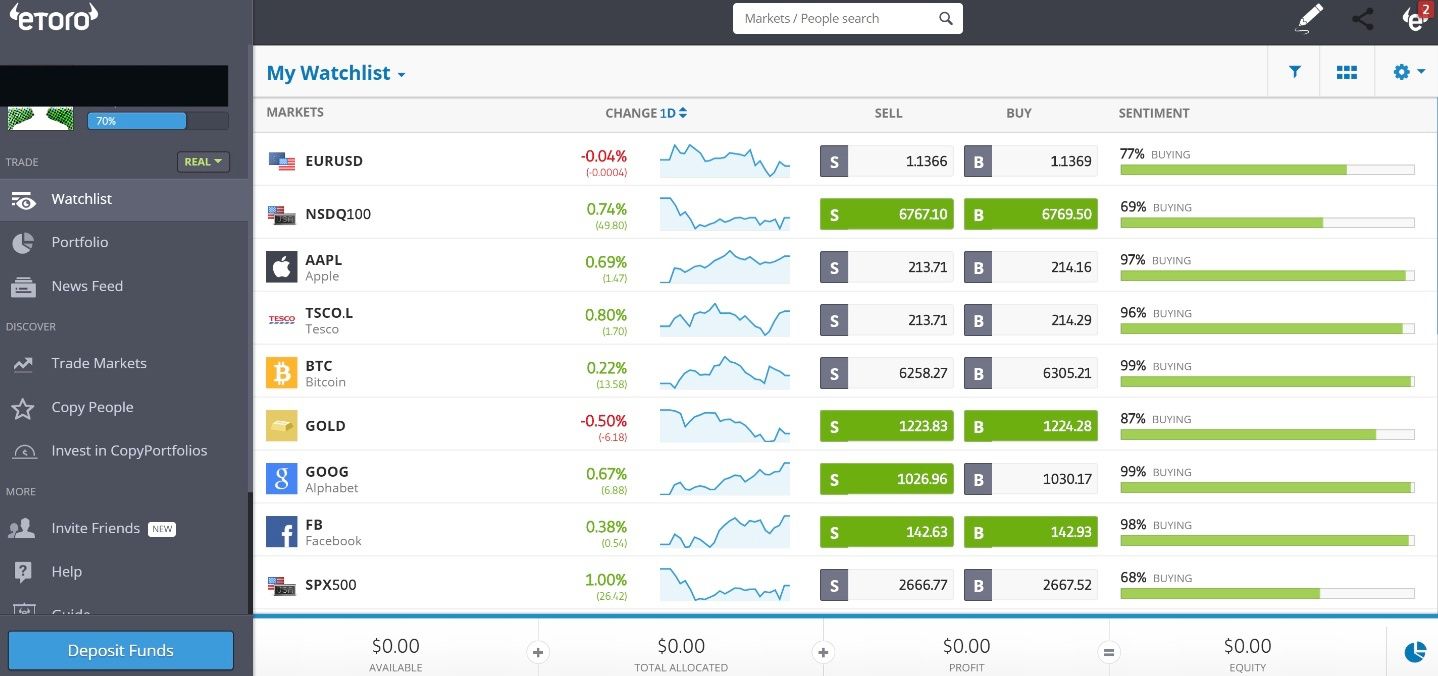Viewport: 1438px width, 676px height.
Task: Click the Apple logo icon
Action: coord(282,267)
